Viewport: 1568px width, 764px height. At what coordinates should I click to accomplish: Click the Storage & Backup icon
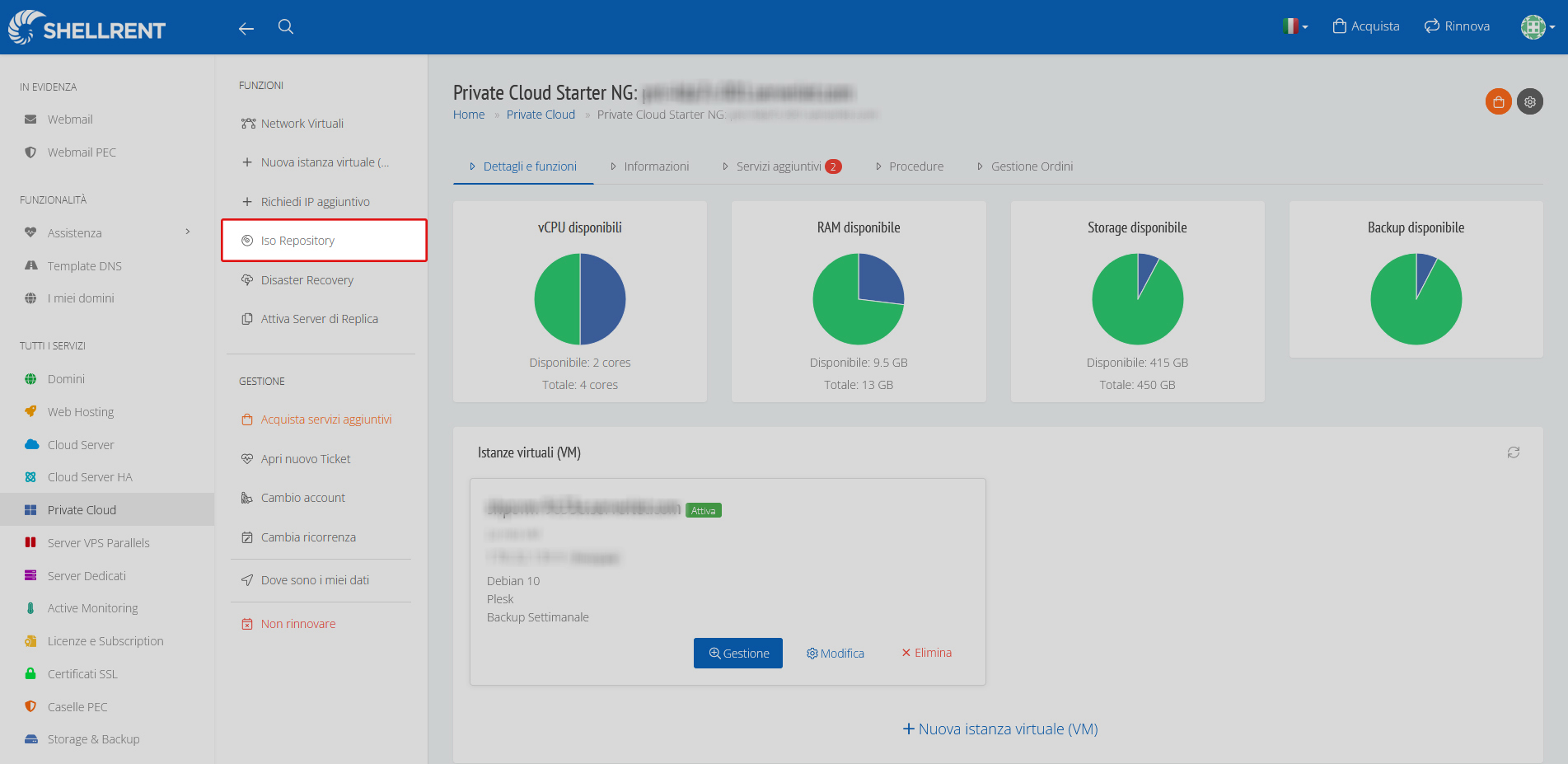pos(30,739)
